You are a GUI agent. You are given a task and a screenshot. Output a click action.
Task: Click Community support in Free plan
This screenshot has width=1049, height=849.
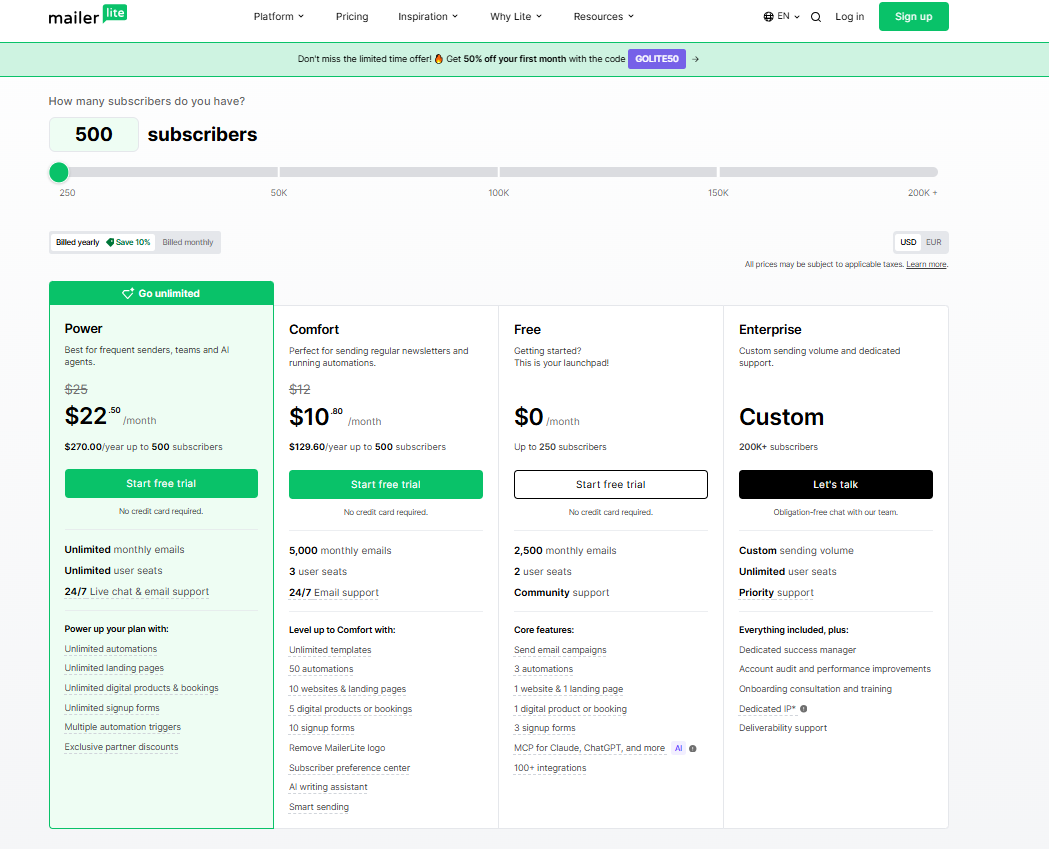(x=561, y=593)
